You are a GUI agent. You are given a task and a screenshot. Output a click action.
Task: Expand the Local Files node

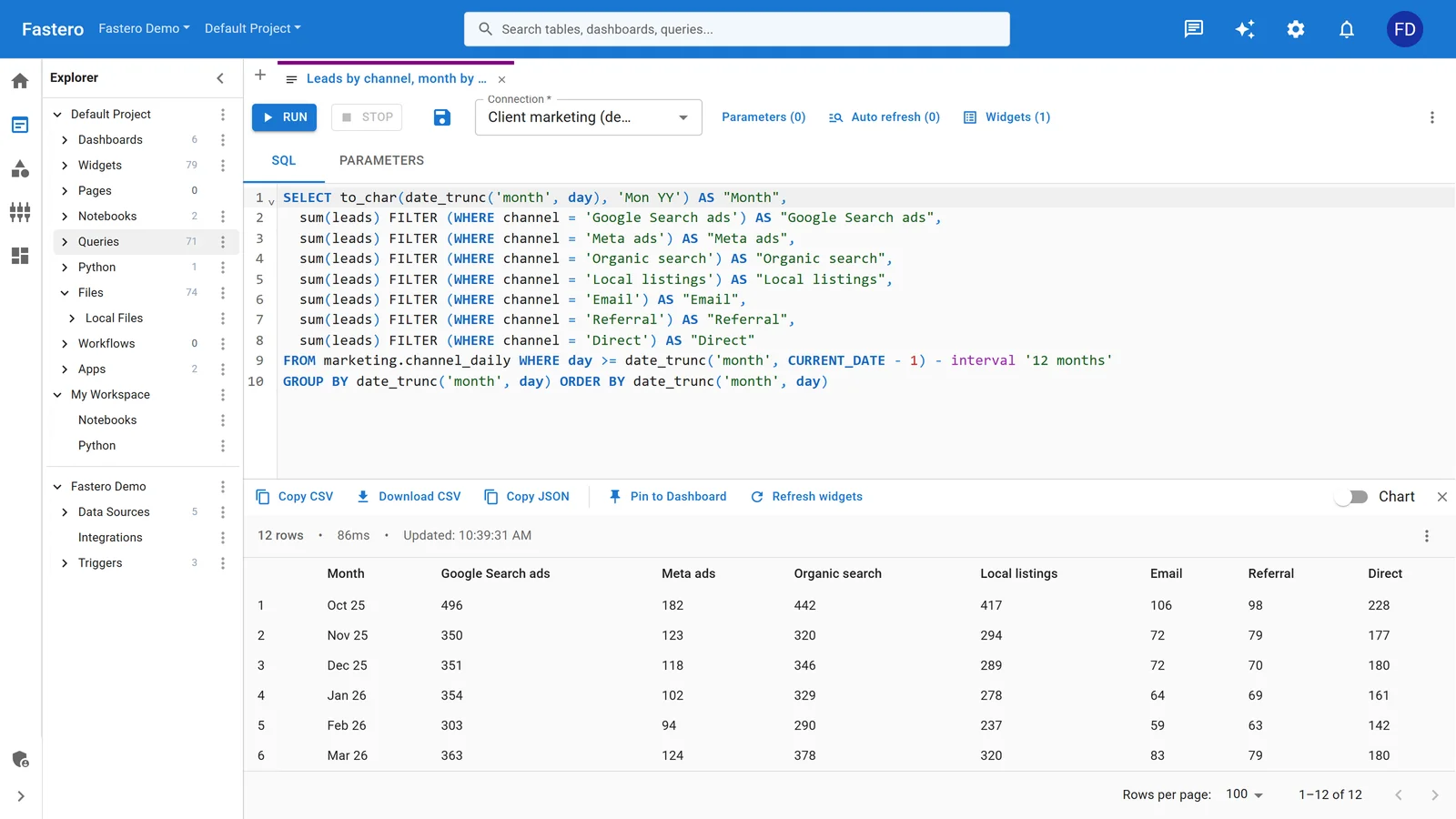[72, 318]
